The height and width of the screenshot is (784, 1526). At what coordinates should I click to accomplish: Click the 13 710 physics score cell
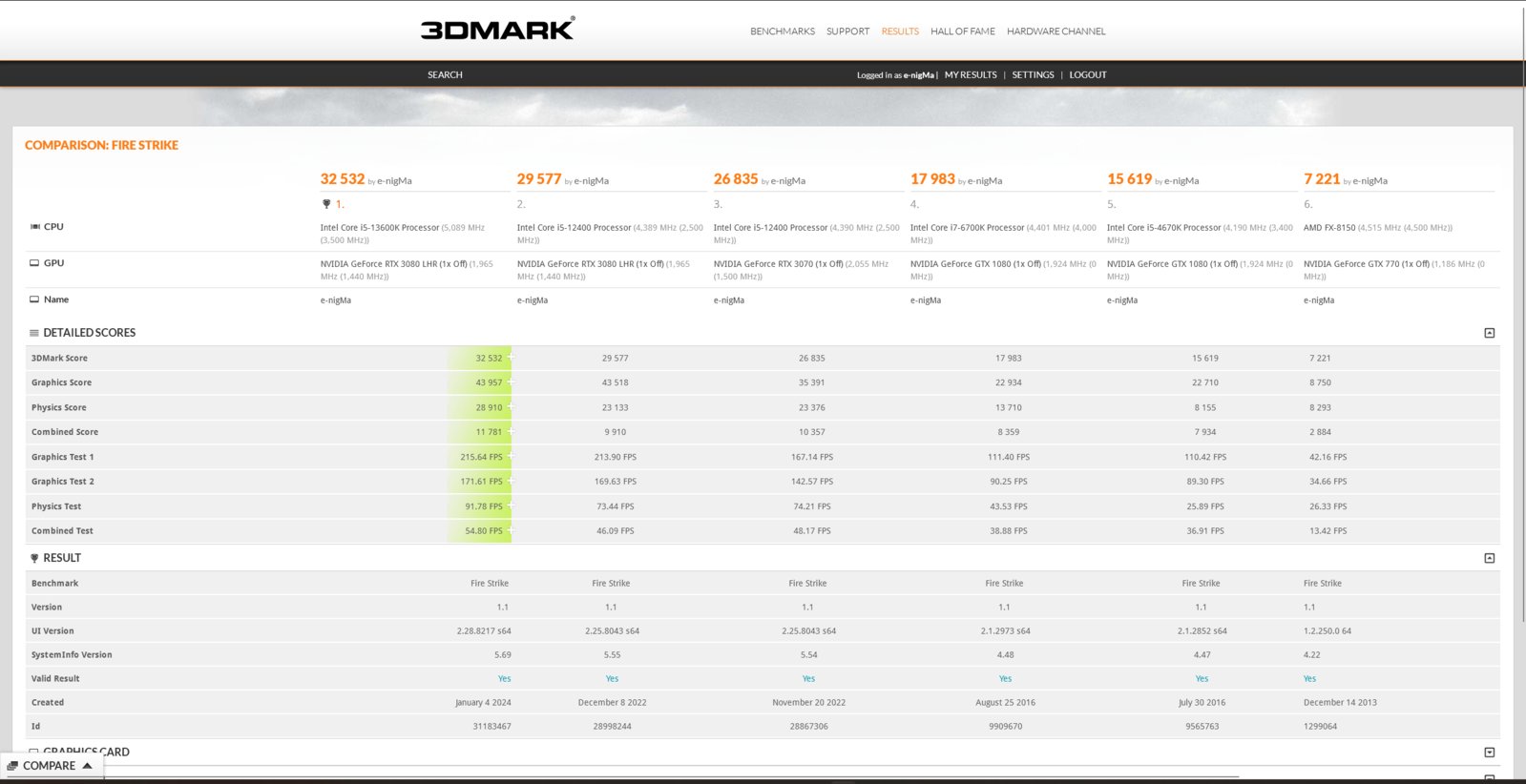pyautogui.click(x=1008, y=407)
